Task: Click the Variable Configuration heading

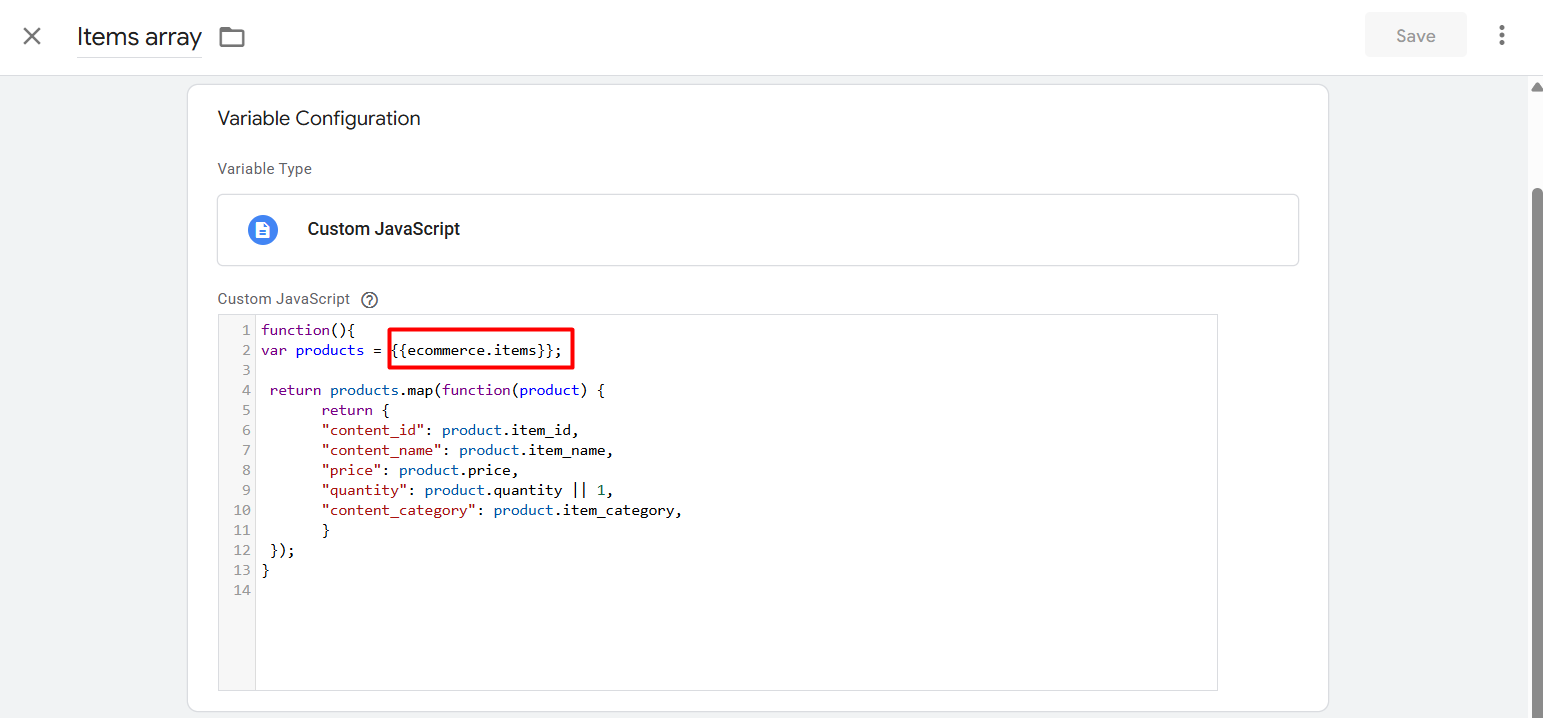Action: 319,119
